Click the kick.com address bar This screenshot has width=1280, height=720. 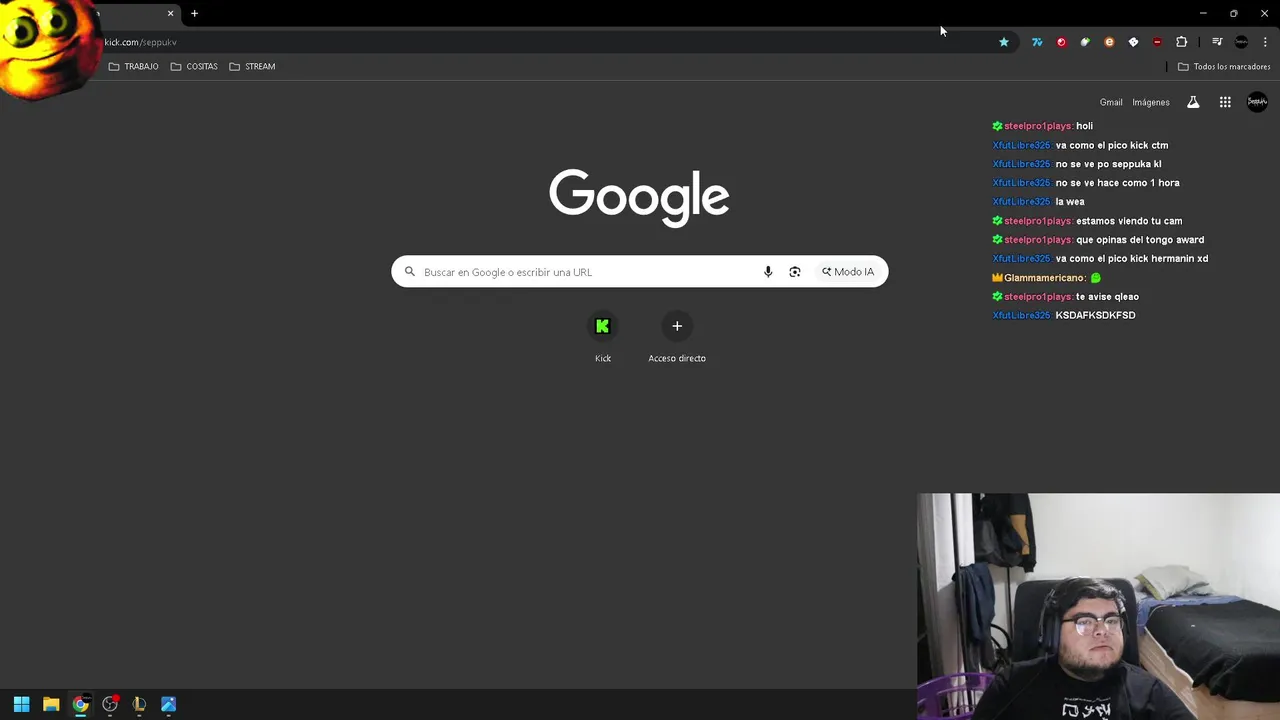point(540,42)
